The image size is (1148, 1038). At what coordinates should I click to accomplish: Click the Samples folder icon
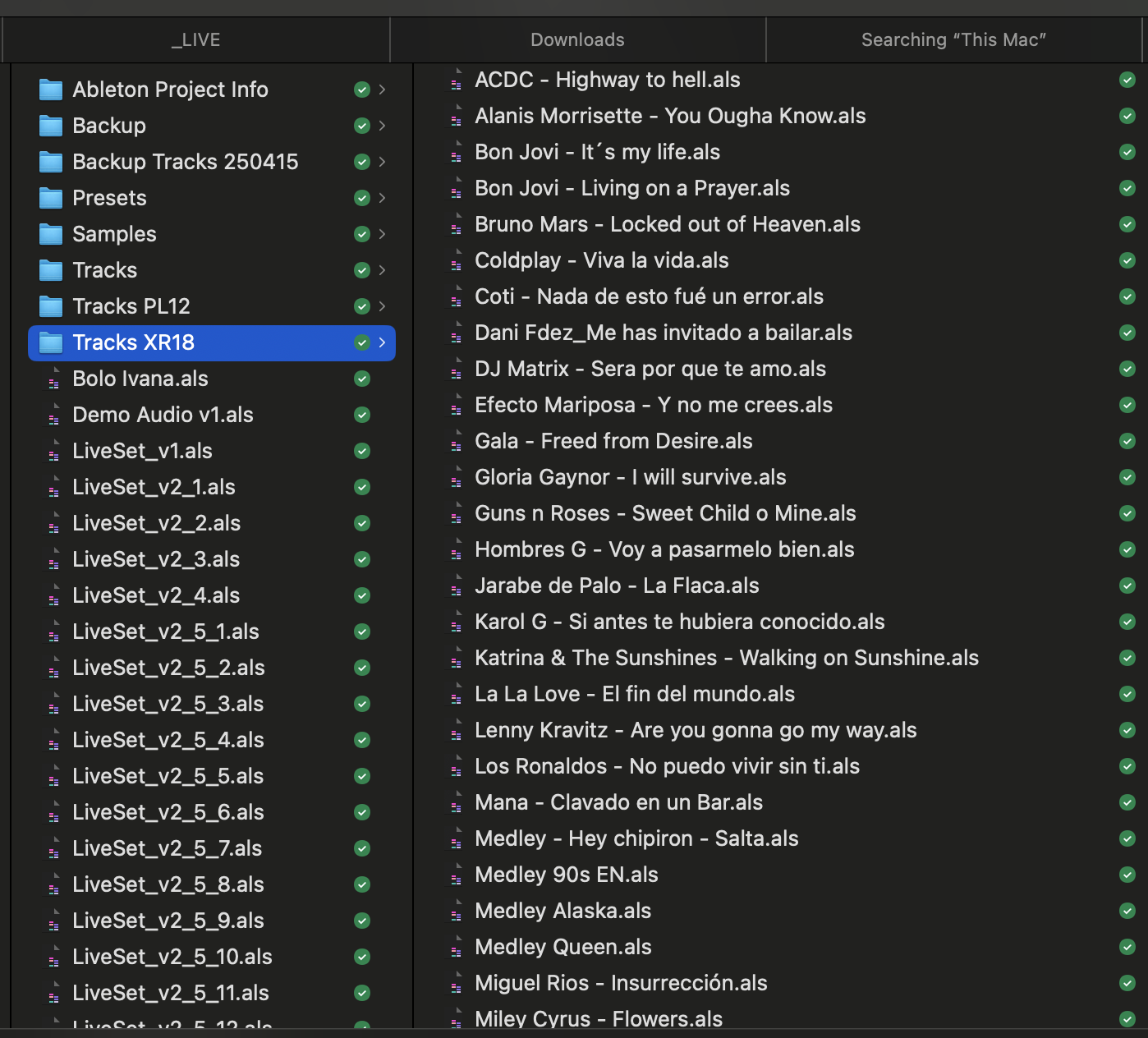51,234
